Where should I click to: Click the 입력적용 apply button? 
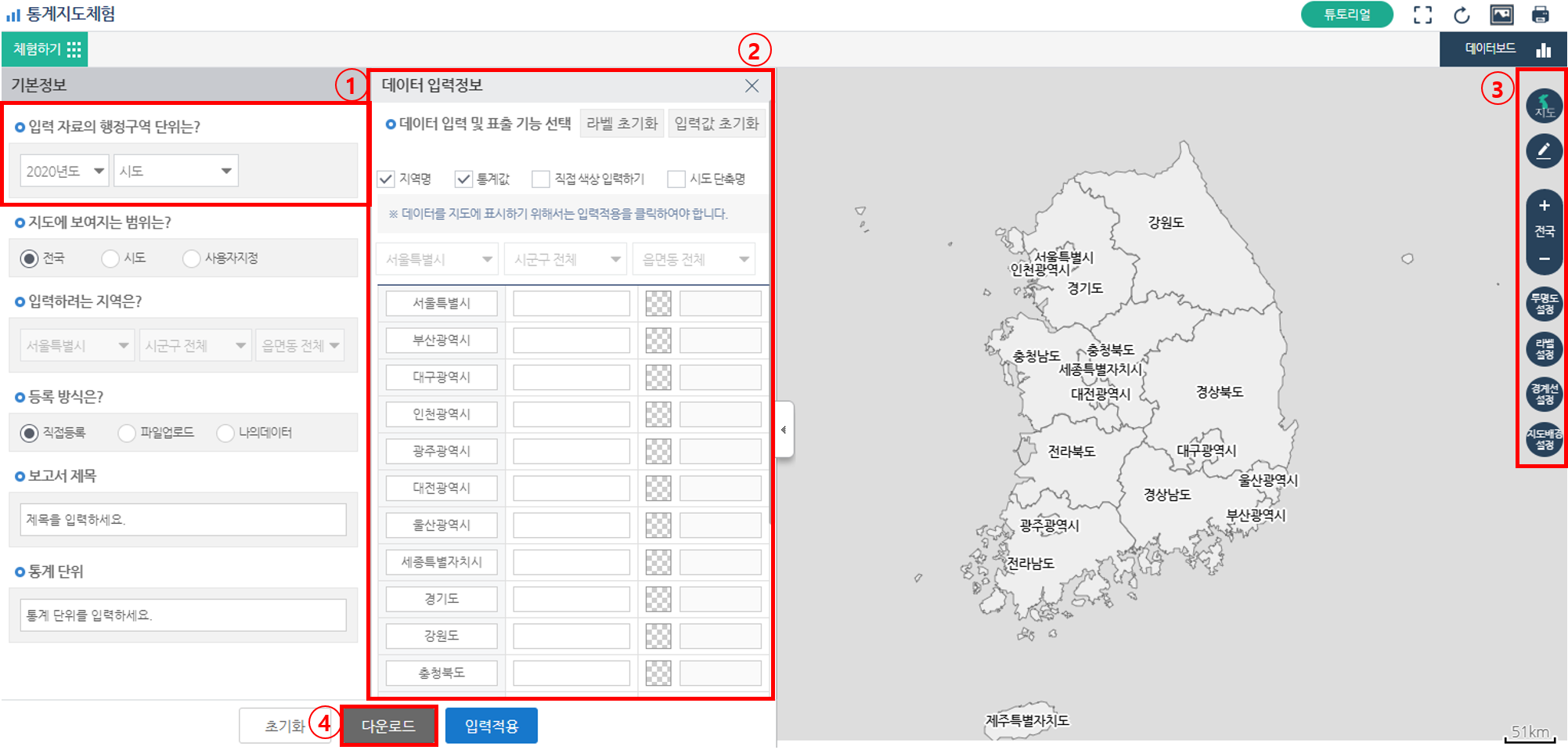click(x=491, y=725)
